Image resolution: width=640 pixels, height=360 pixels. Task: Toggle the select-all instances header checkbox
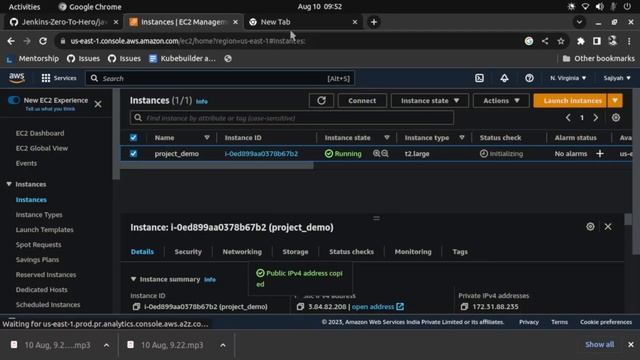tap(133, 138)
